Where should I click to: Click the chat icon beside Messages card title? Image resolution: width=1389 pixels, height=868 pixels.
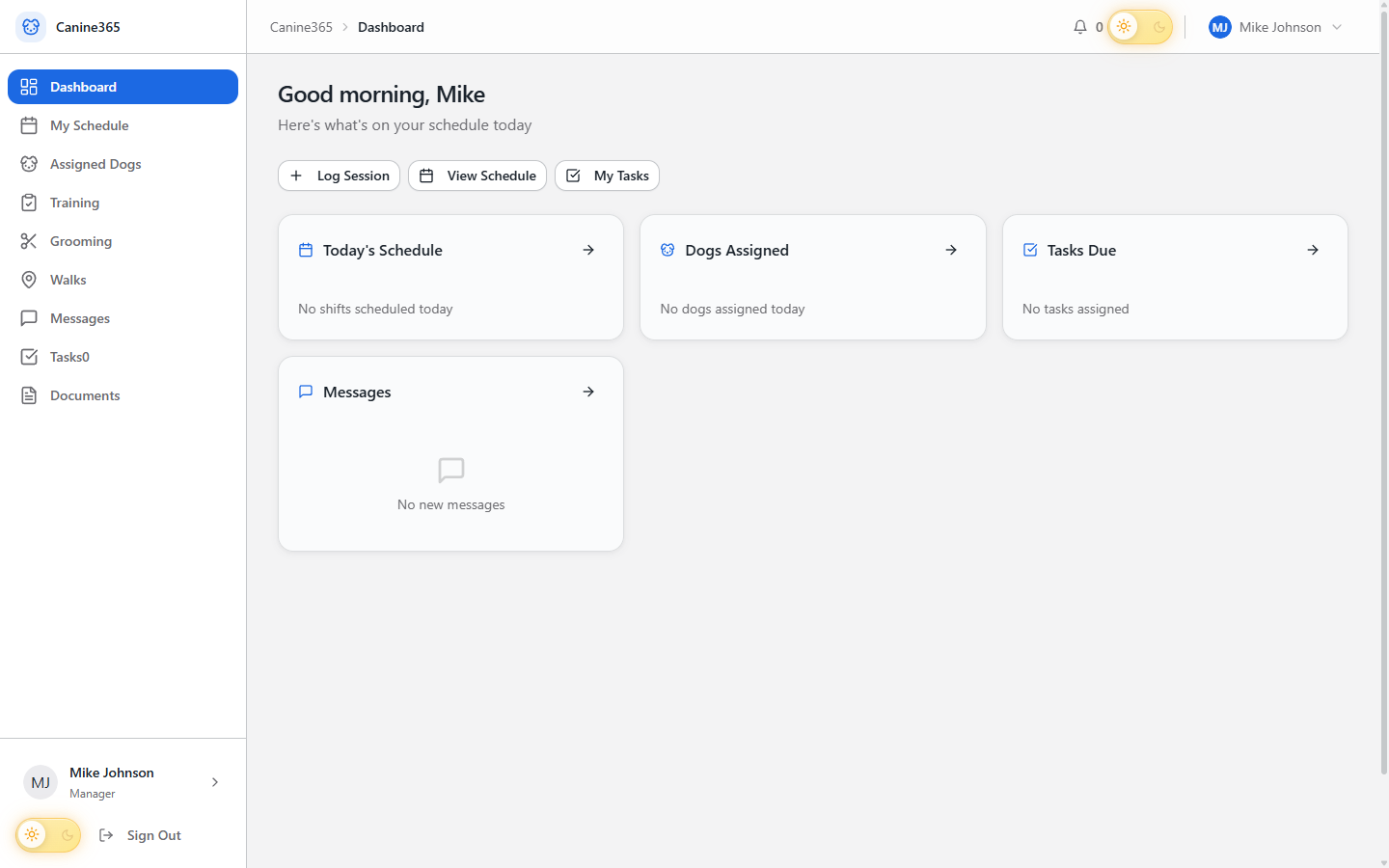306,392
